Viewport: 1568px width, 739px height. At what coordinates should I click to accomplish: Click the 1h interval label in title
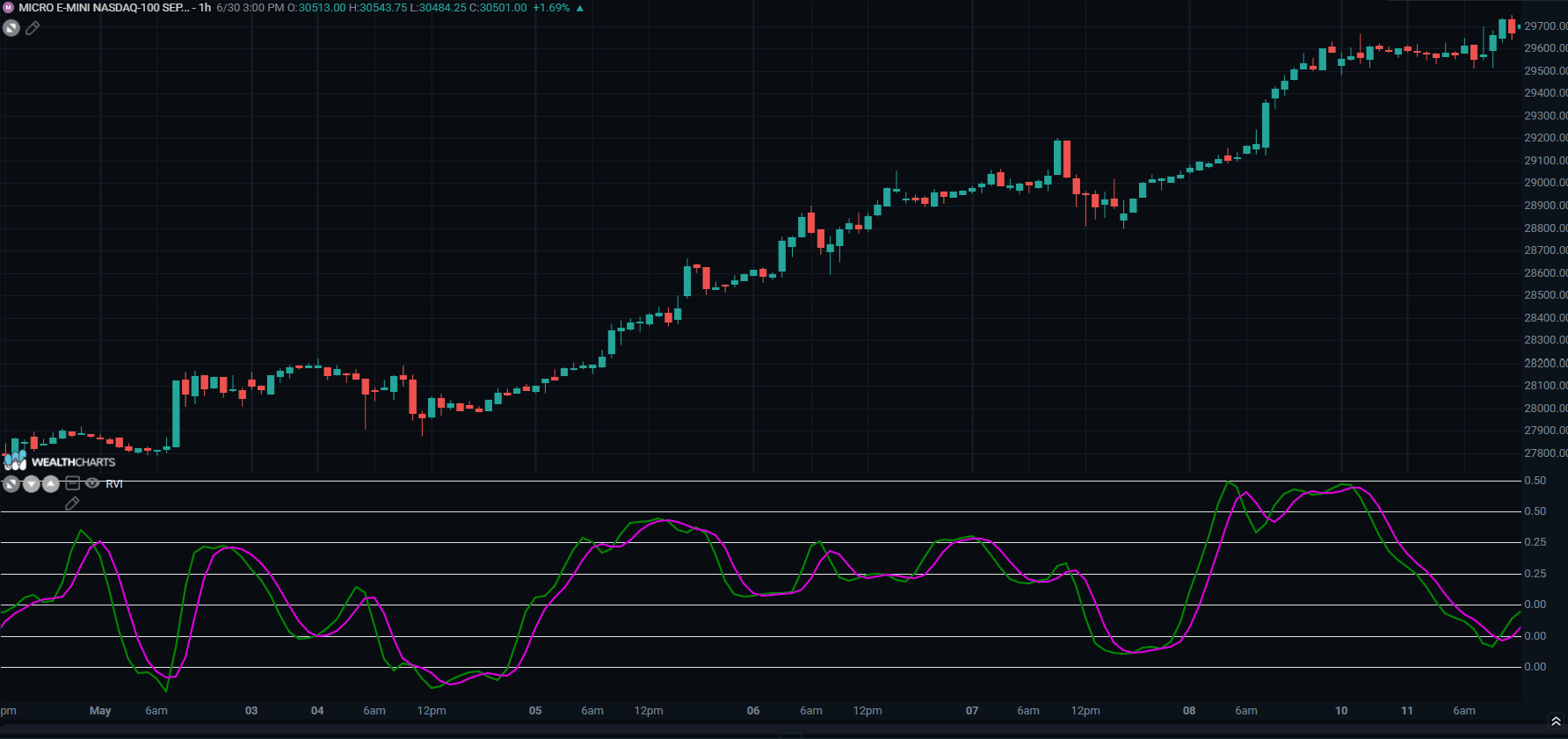(205, 8)
